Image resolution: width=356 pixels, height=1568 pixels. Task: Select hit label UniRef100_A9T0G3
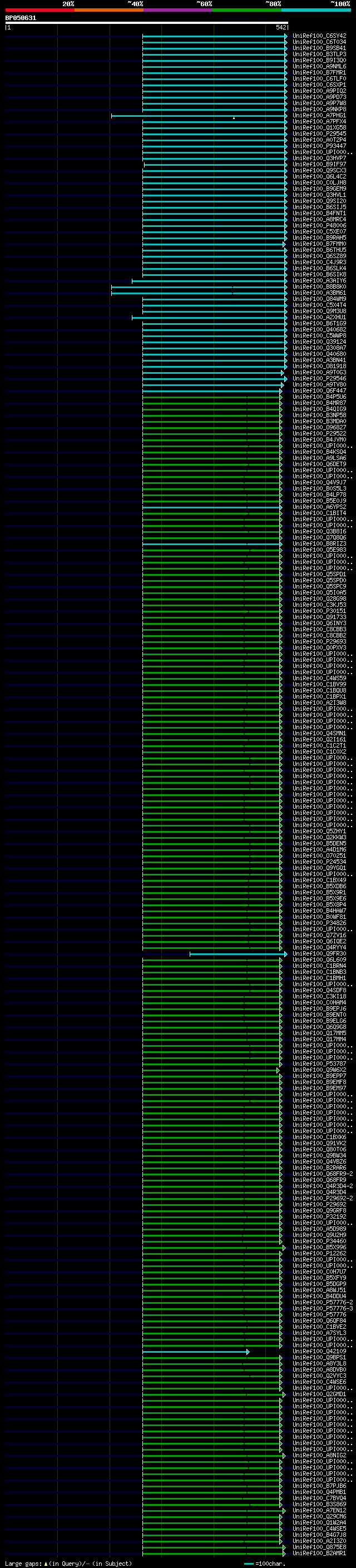coord(319,373)
